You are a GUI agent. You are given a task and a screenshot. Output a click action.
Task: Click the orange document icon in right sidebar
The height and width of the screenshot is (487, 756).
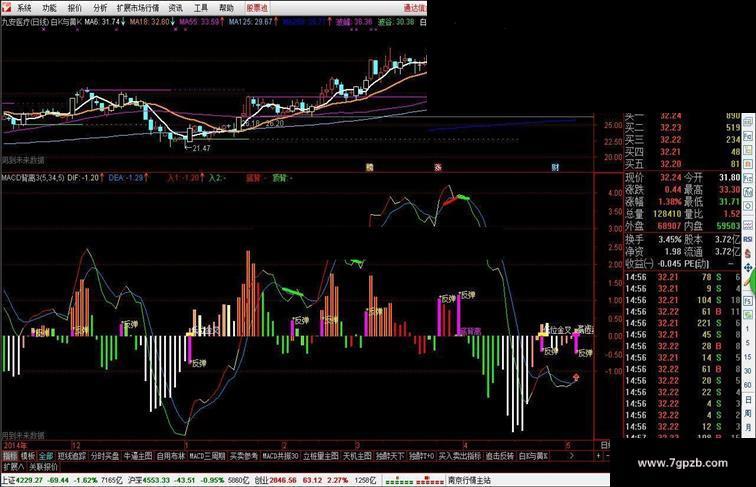click(x=747, y=164)
